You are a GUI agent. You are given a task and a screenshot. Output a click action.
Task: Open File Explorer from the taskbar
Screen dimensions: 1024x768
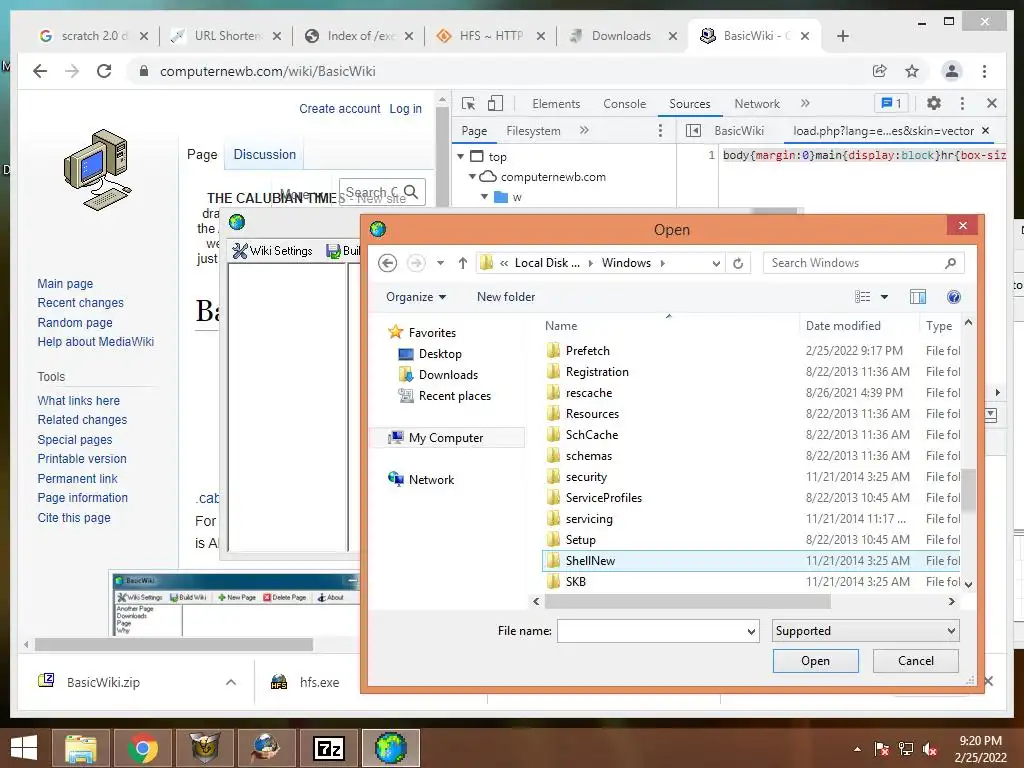(x=80, y=748)
